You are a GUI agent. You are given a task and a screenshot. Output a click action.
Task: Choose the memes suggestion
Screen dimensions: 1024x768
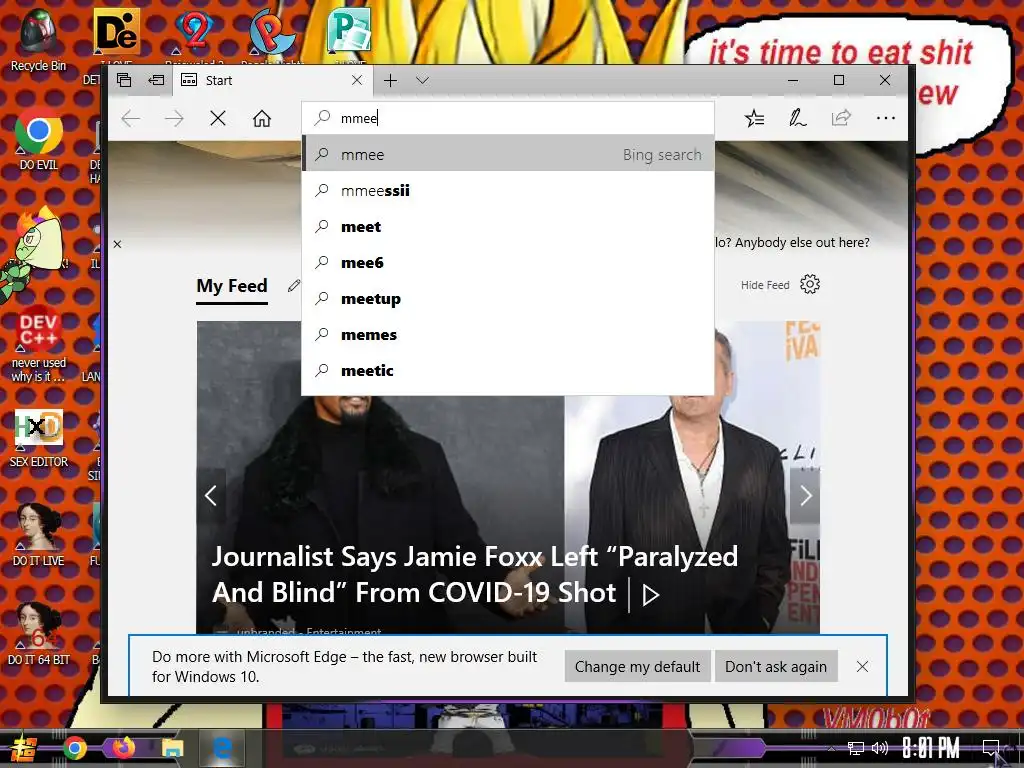pyautogui.click(x=508, y=334)
